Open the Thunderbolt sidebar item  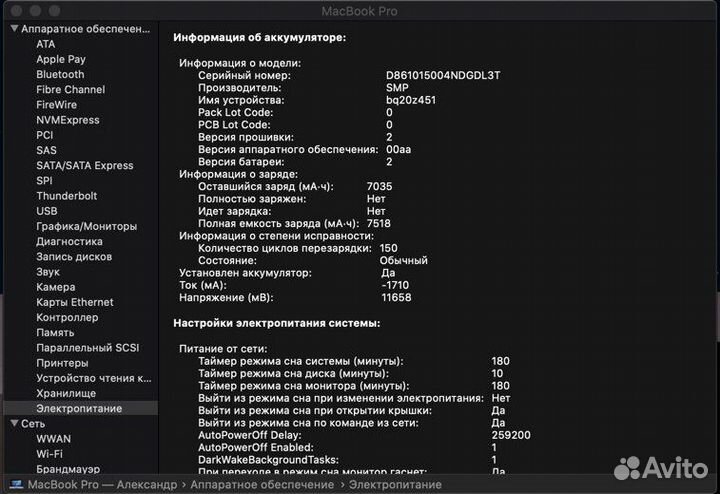pos(67,196)
